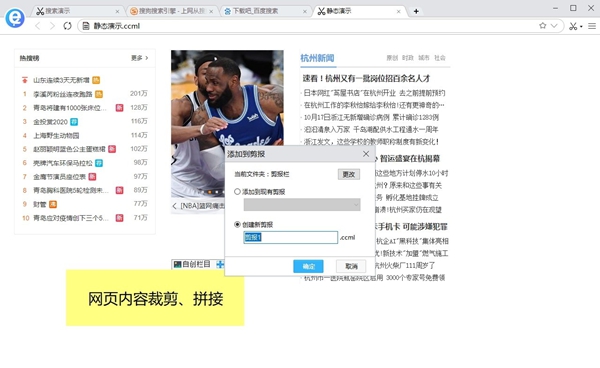Click the new clipping name input field
Image resolution: width=600 pixels, height=368 pixels.
click(291, 238)
